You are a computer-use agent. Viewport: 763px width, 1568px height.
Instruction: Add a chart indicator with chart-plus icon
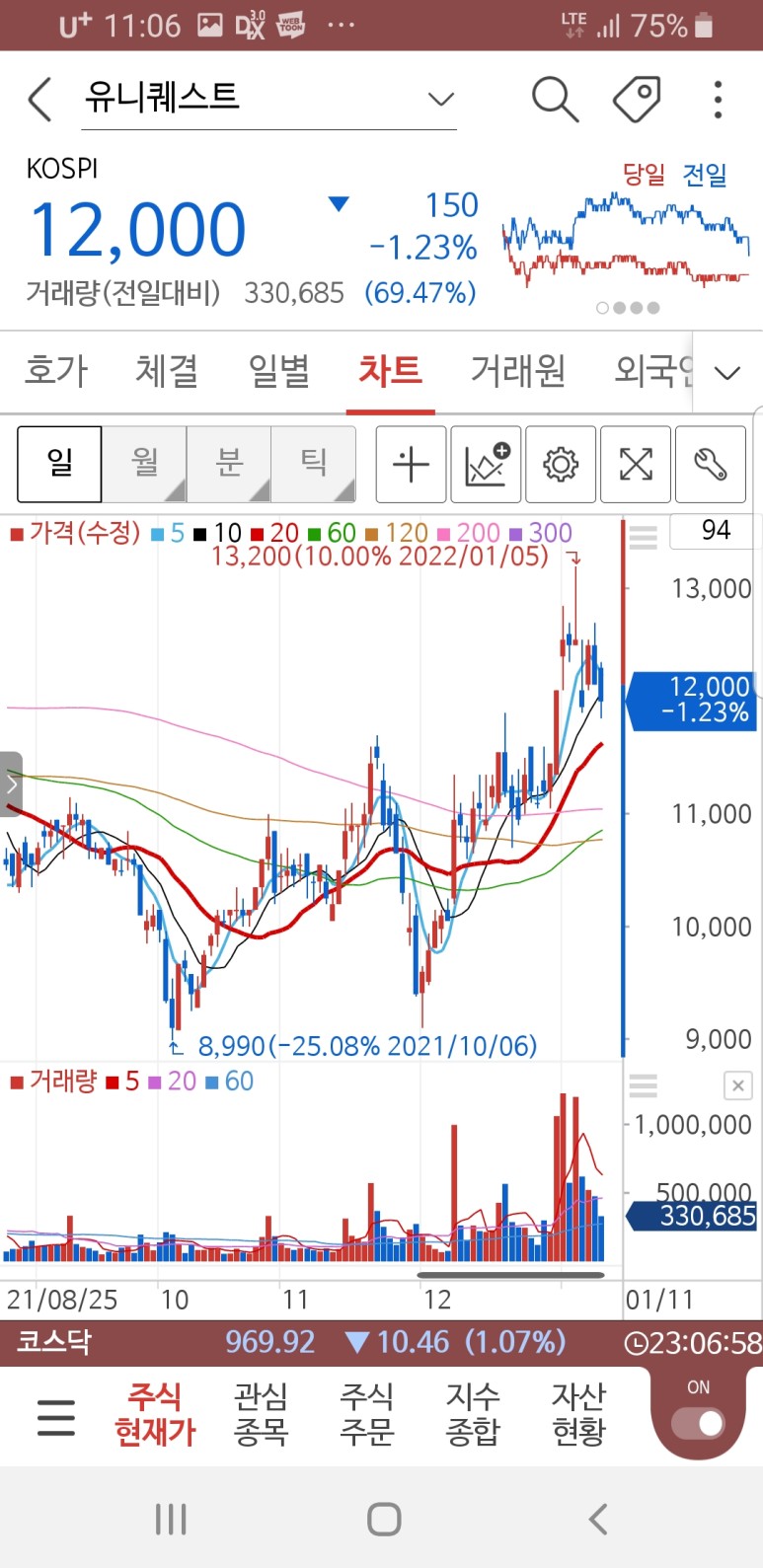(x=487, y=464)
